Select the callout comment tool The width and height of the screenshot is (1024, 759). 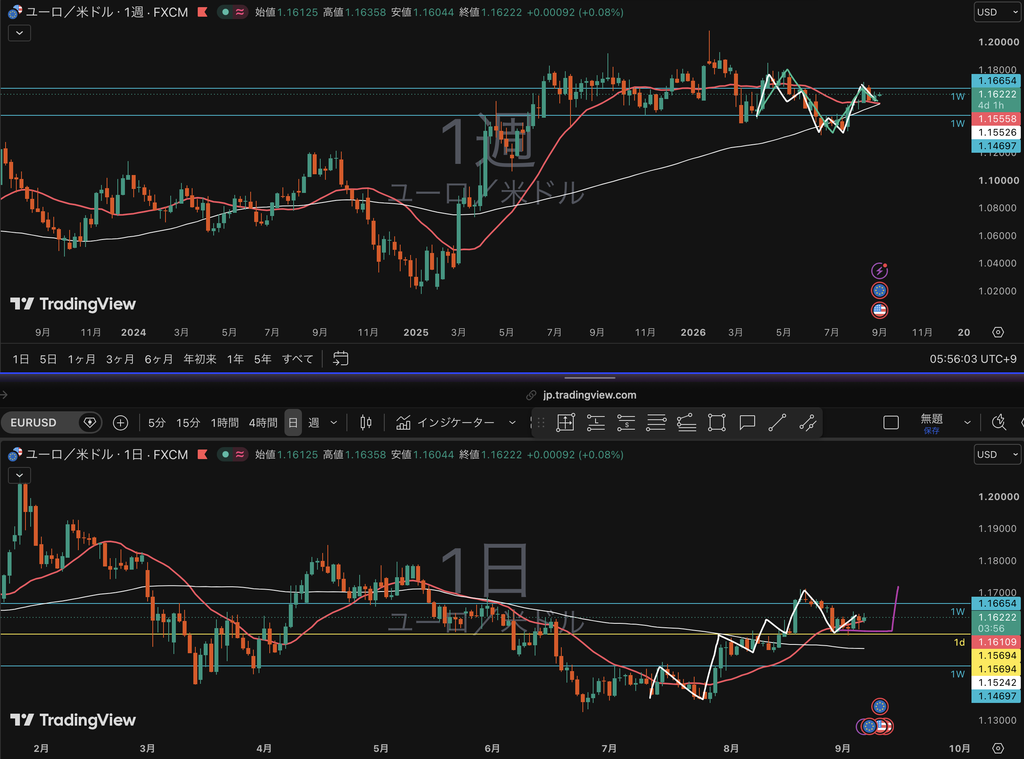(x=746, y=423)
